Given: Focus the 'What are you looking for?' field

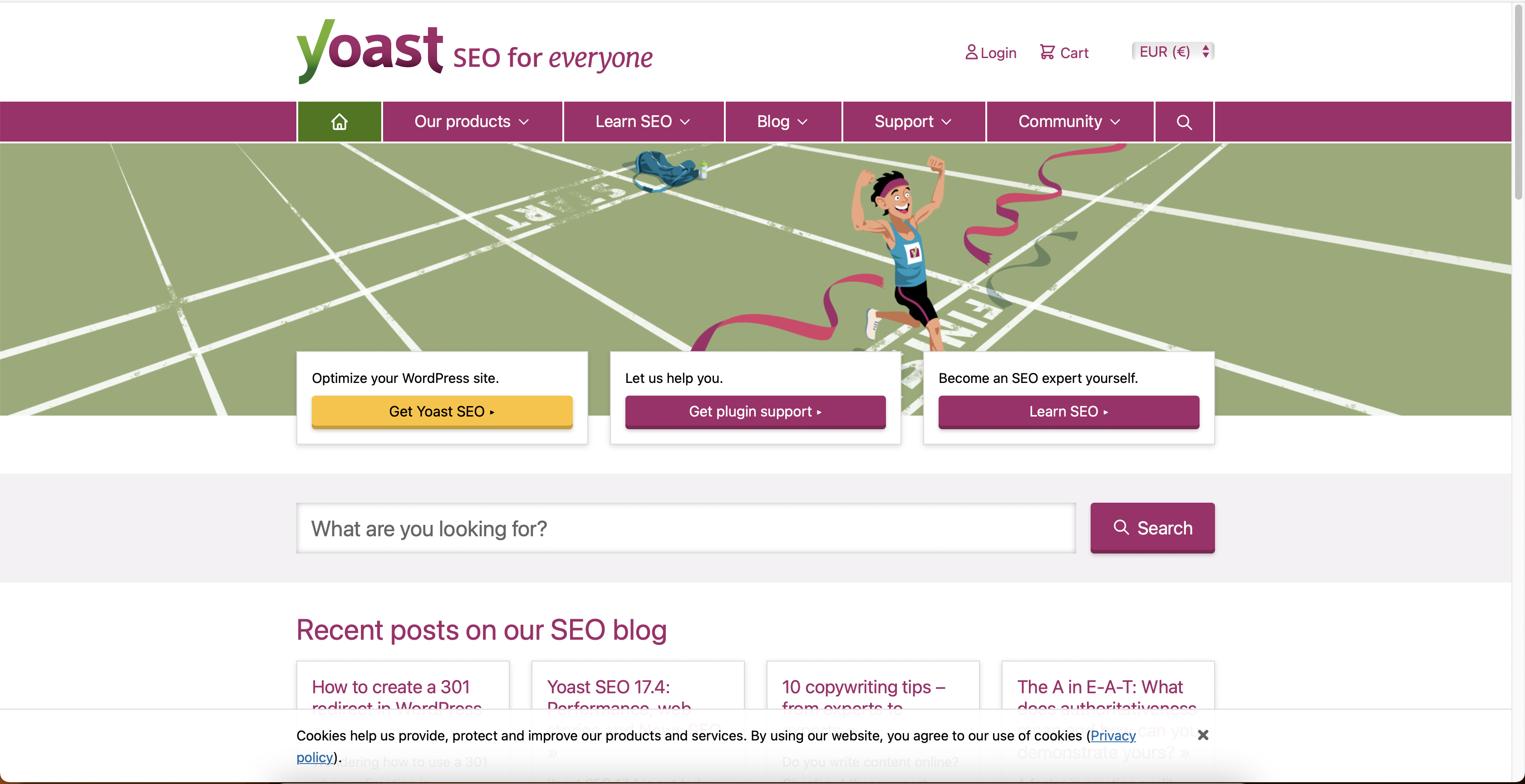Looking at the screenshot, I should click(x=685, y=529).
